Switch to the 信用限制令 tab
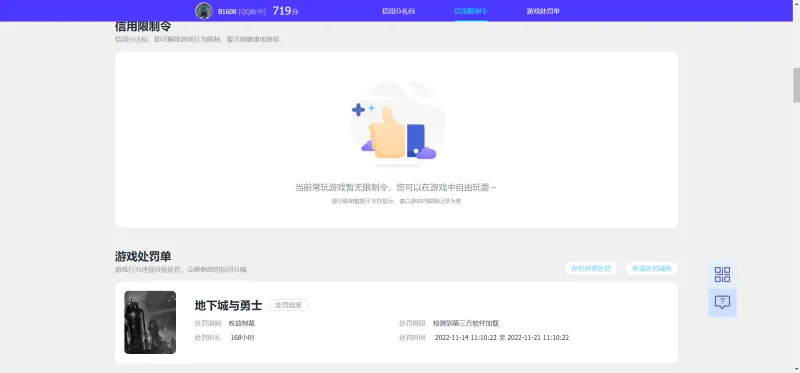 click(470, 11)
